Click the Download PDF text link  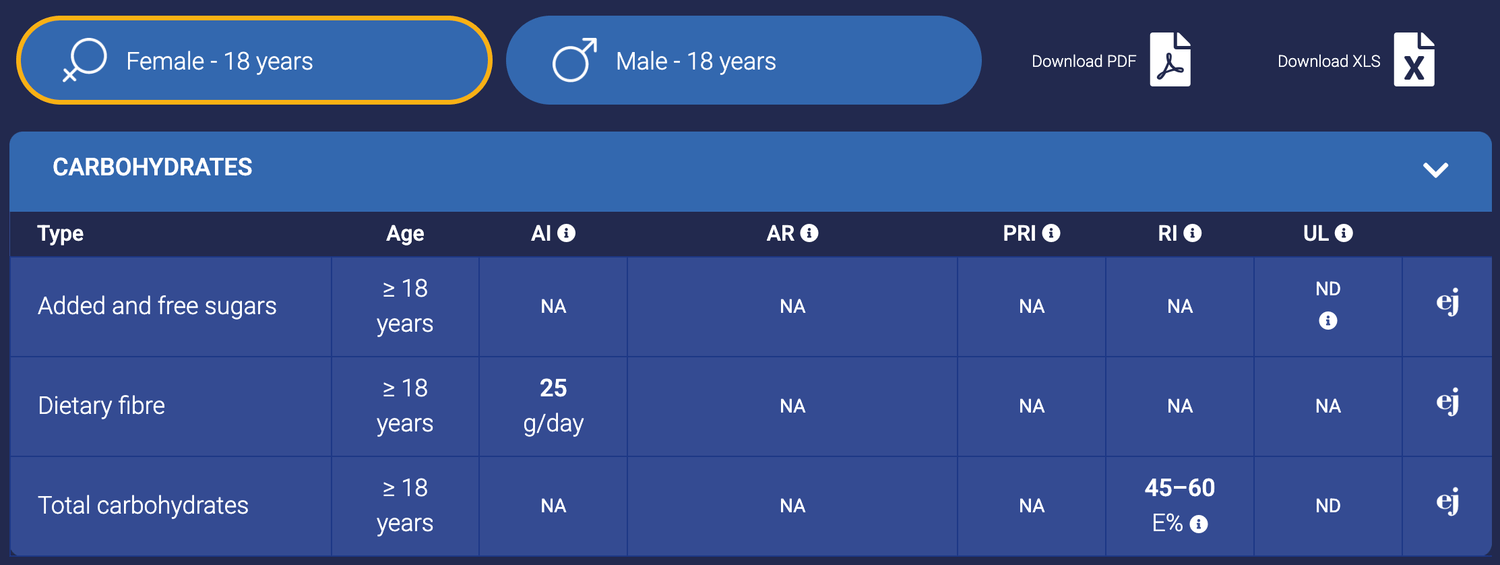coord(1083,61)
